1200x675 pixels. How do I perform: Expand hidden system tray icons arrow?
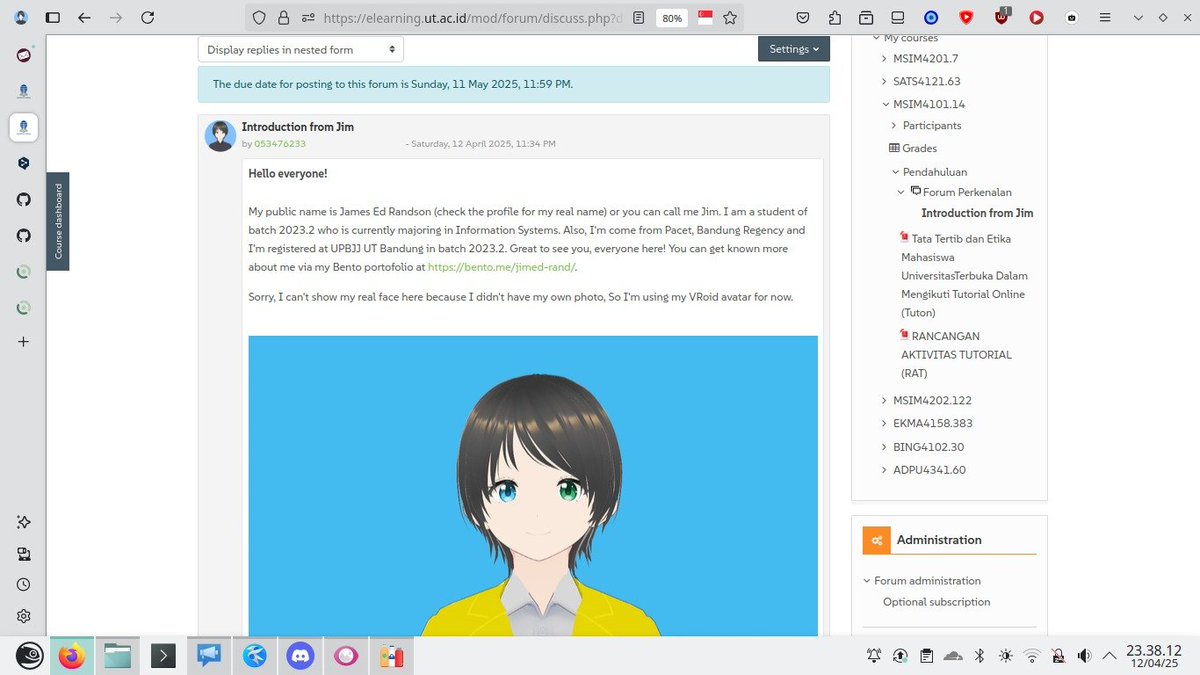point(1108,656)
